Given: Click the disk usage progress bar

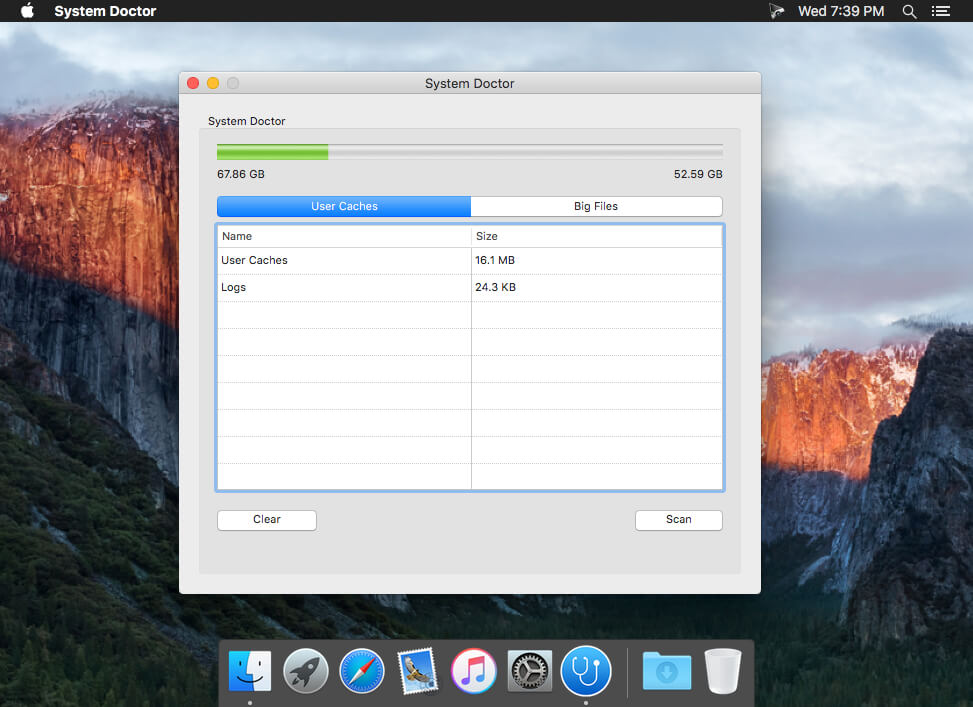Looking at the screenshot, I should pos(470,152).
